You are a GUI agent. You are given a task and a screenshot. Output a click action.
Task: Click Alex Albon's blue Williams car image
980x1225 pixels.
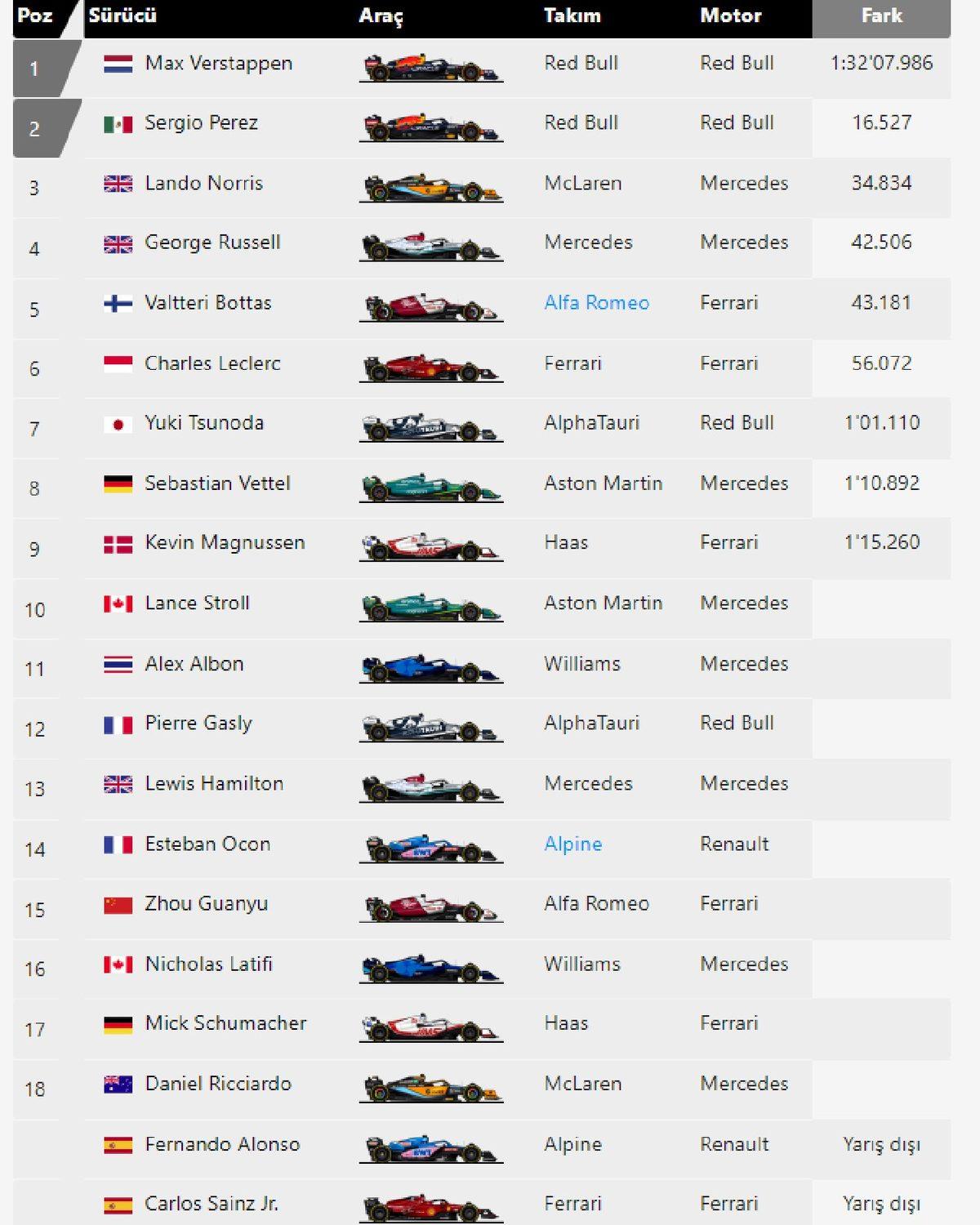(x=430, y=669)
